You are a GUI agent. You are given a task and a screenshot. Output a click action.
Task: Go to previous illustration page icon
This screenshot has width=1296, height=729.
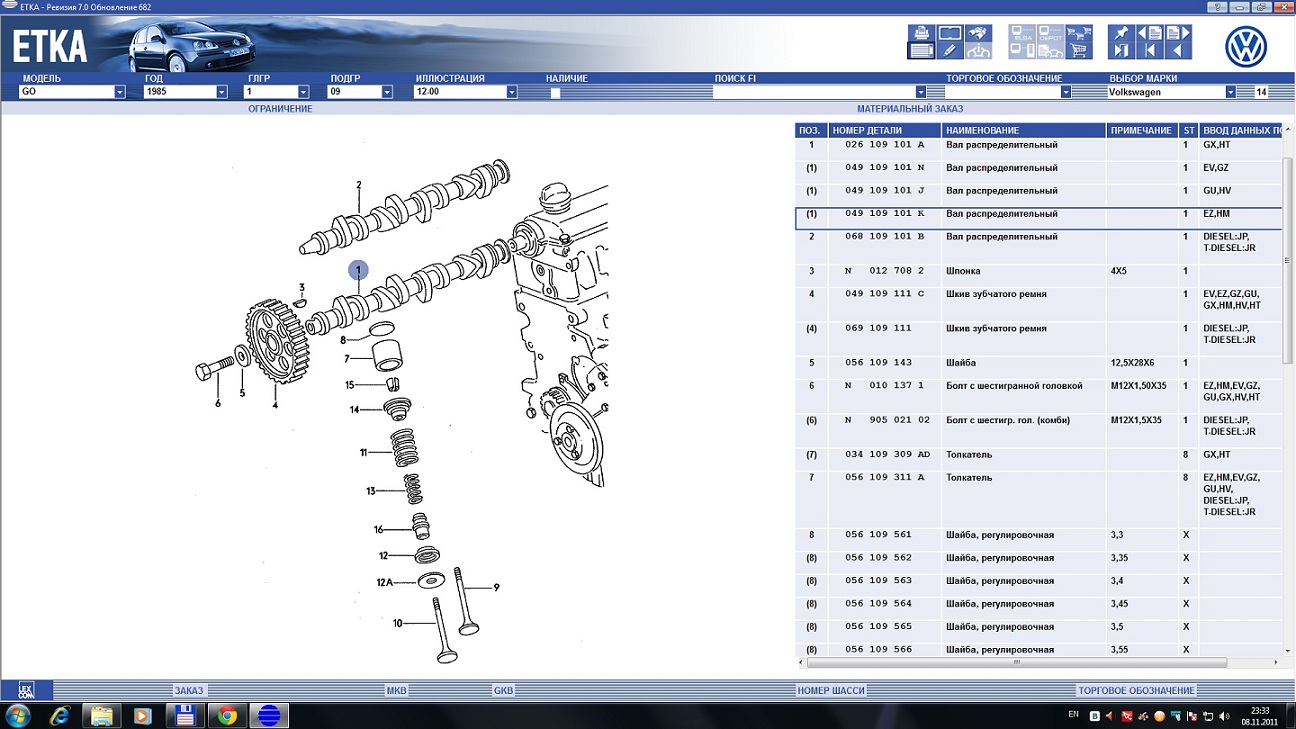(x=1150, y=33)
